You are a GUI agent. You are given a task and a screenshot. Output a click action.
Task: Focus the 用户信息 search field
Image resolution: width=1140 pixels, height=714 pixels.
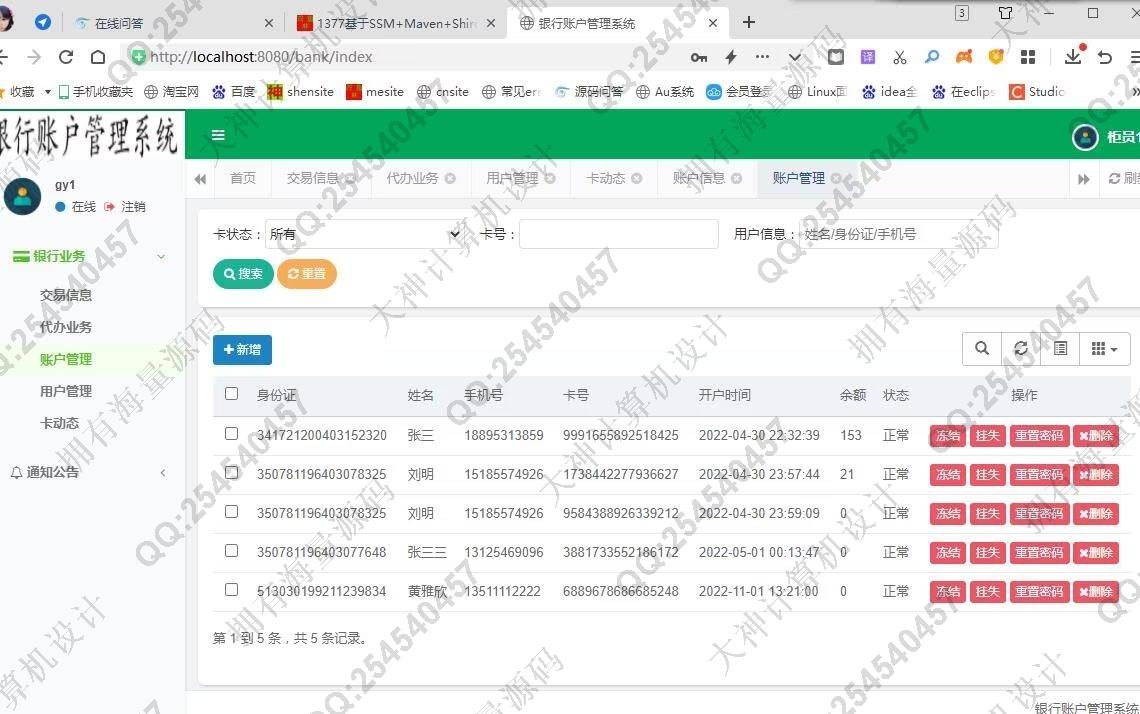point(899,234)
